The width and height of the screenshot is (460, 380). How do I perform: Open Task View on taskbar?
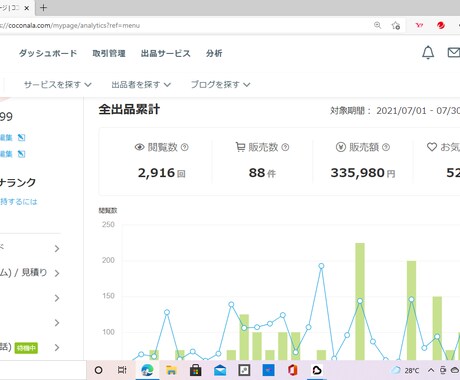click(x=122, y=370)
